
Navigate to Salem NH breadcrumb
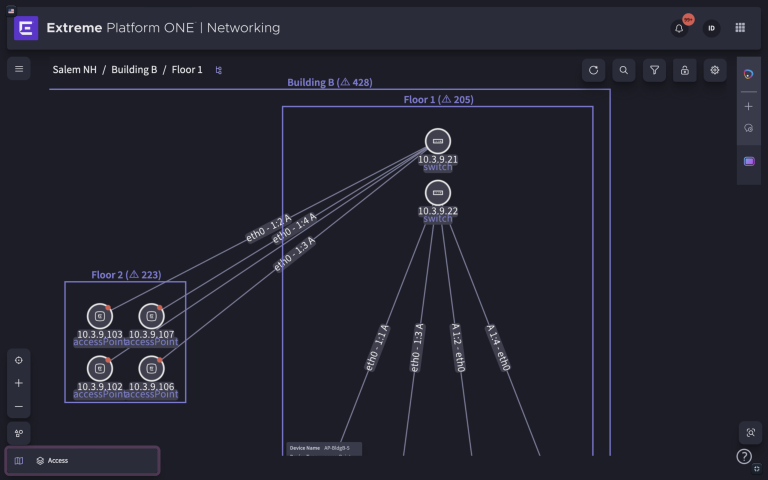click(74, 70)
